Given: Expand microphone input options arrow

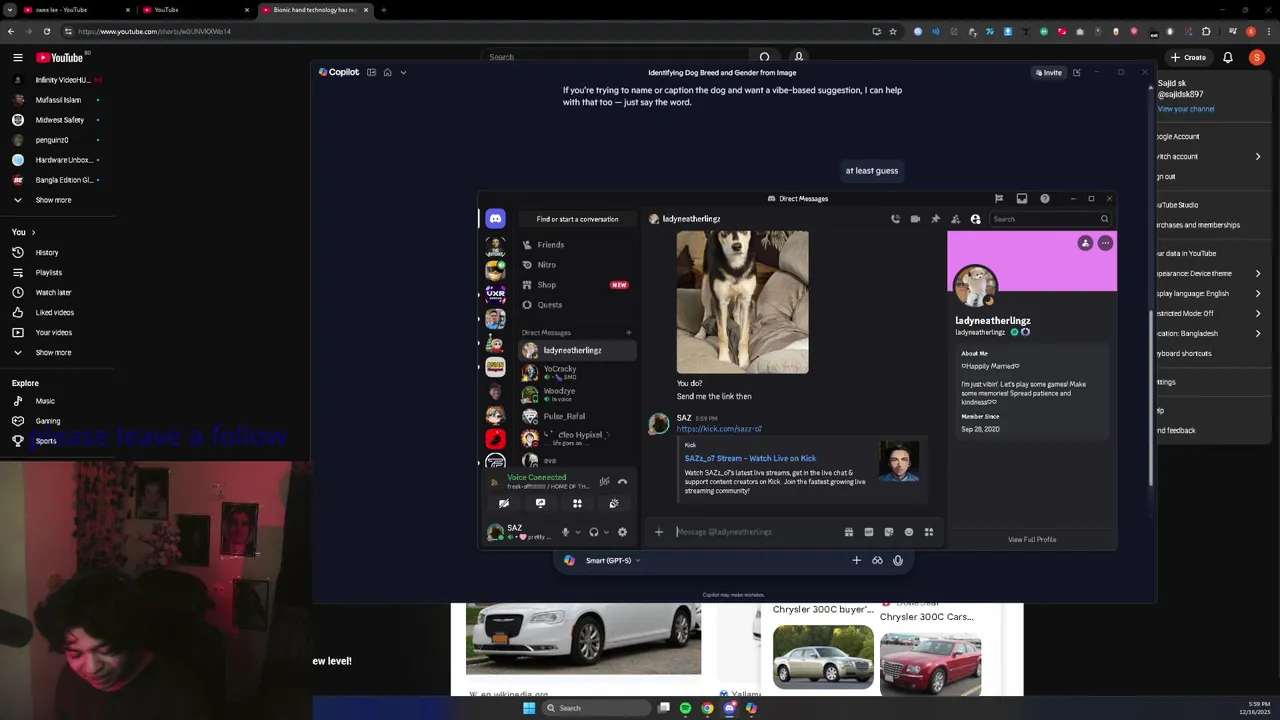Looking at the screenshot, I should pos(577,532).
